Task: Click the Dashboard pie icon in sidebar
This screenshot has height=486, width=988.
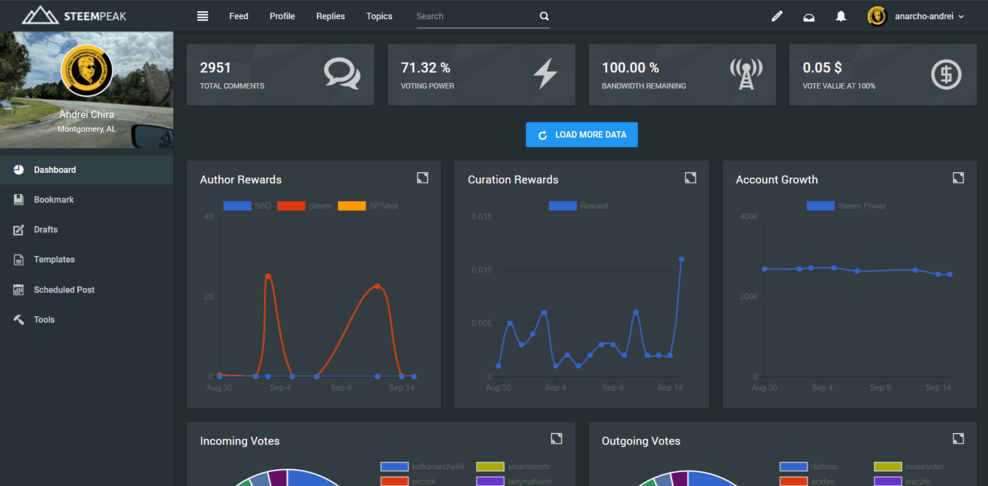Action: click(19, 170)
